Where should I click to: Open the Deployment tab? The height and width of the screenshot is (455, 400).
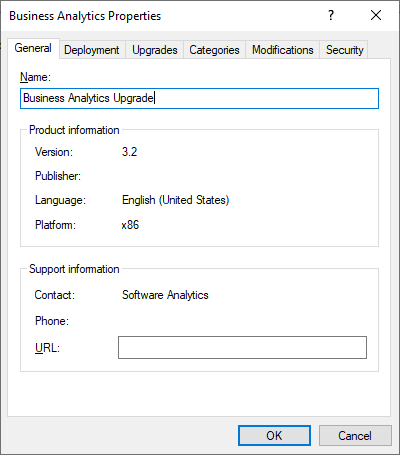tap(92, 50)
